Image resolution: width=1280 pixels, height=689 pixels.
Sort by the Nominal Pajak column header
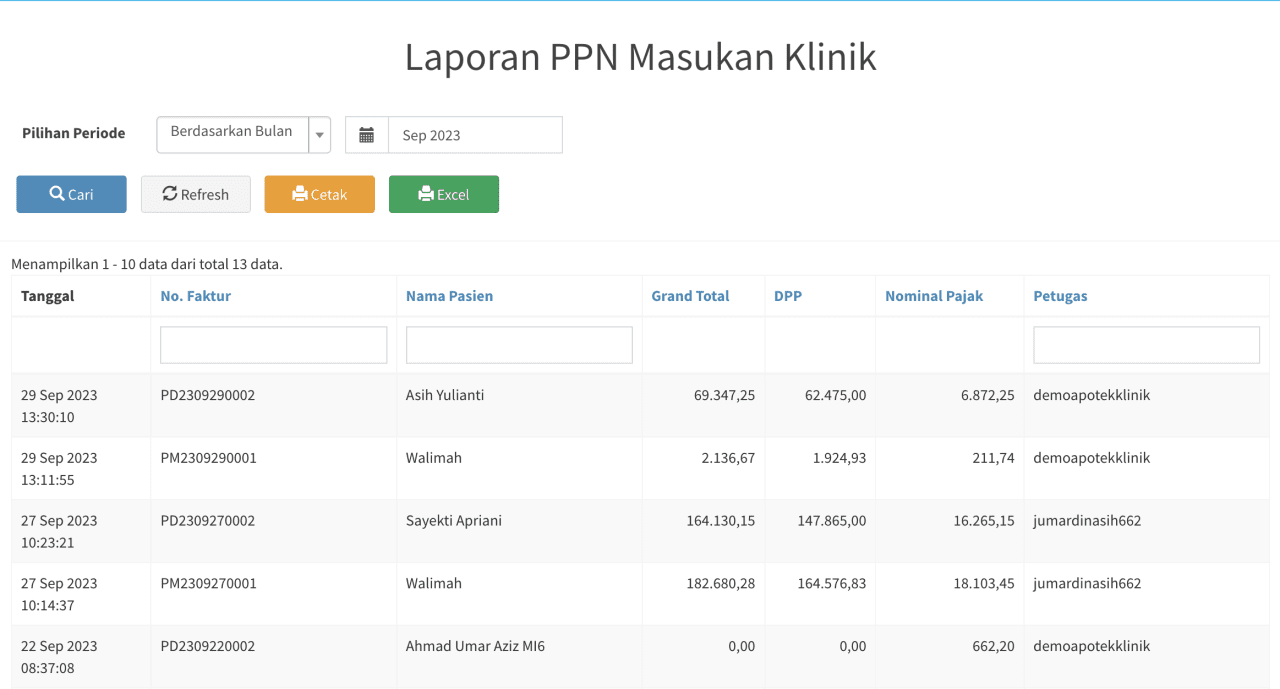934,296
